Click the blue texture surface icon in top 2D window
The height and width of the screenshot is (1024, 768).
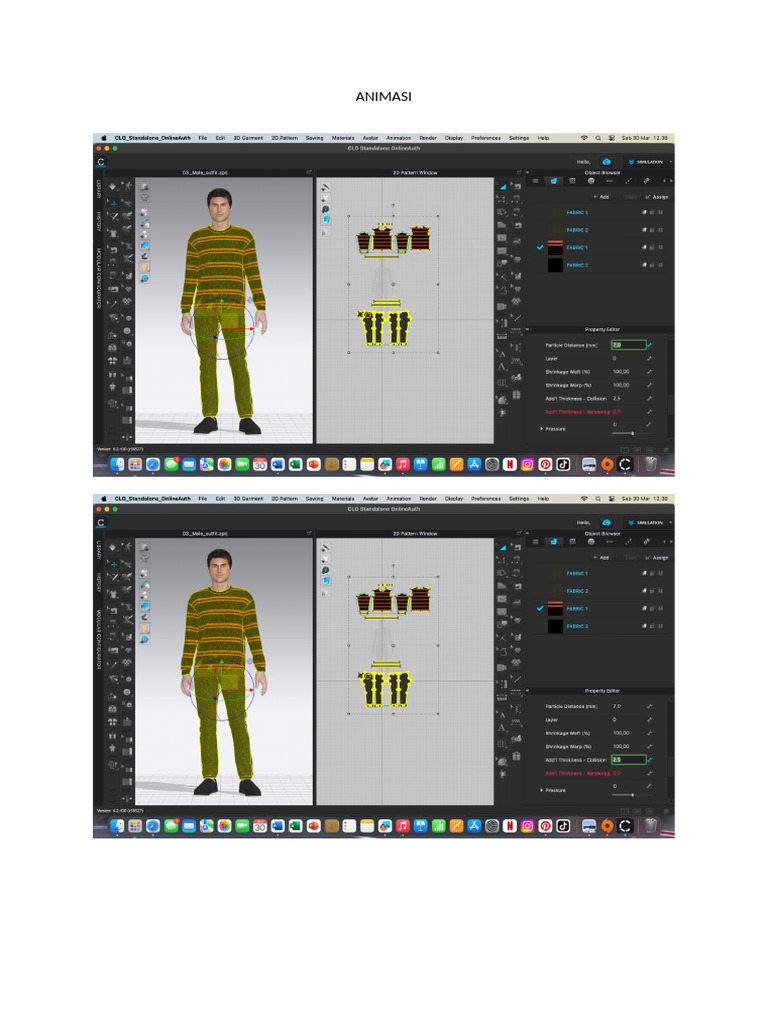pyautogui.click(x=325, y=218)
